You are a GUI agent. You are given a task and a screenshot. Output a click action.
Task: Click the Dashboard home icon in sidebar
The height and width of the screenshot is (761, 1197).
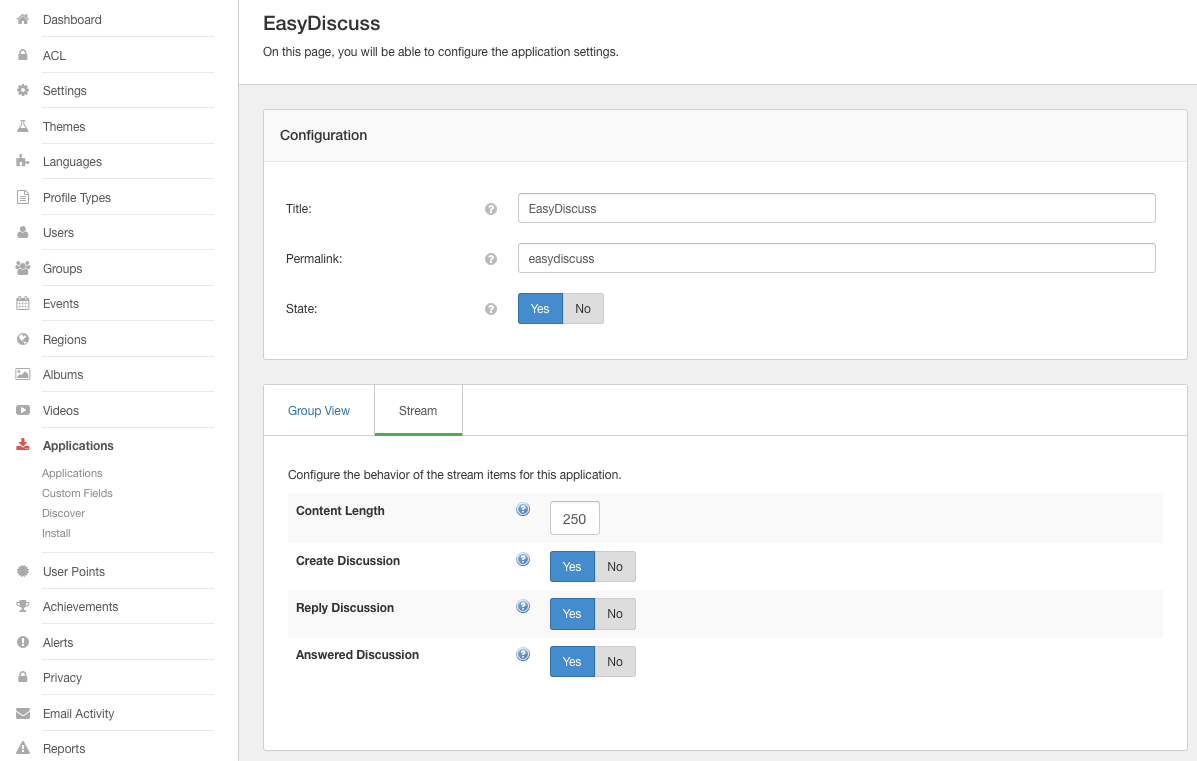[x=23, y=20]
